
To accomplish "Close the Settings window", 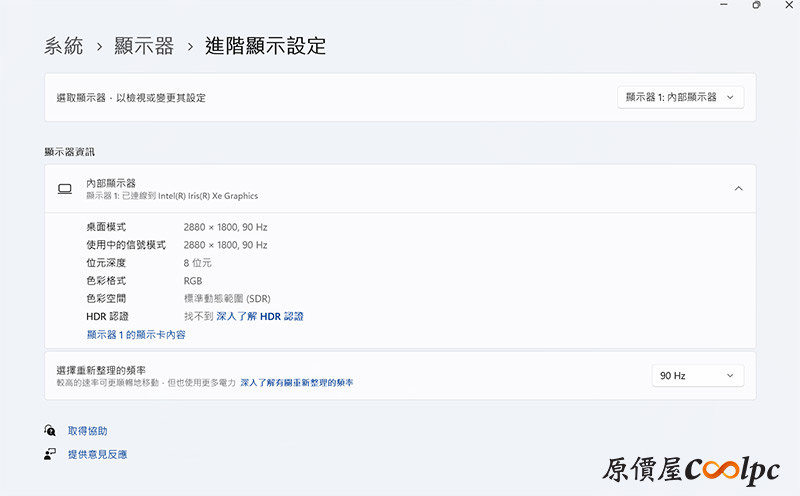I will coord(790,5).
